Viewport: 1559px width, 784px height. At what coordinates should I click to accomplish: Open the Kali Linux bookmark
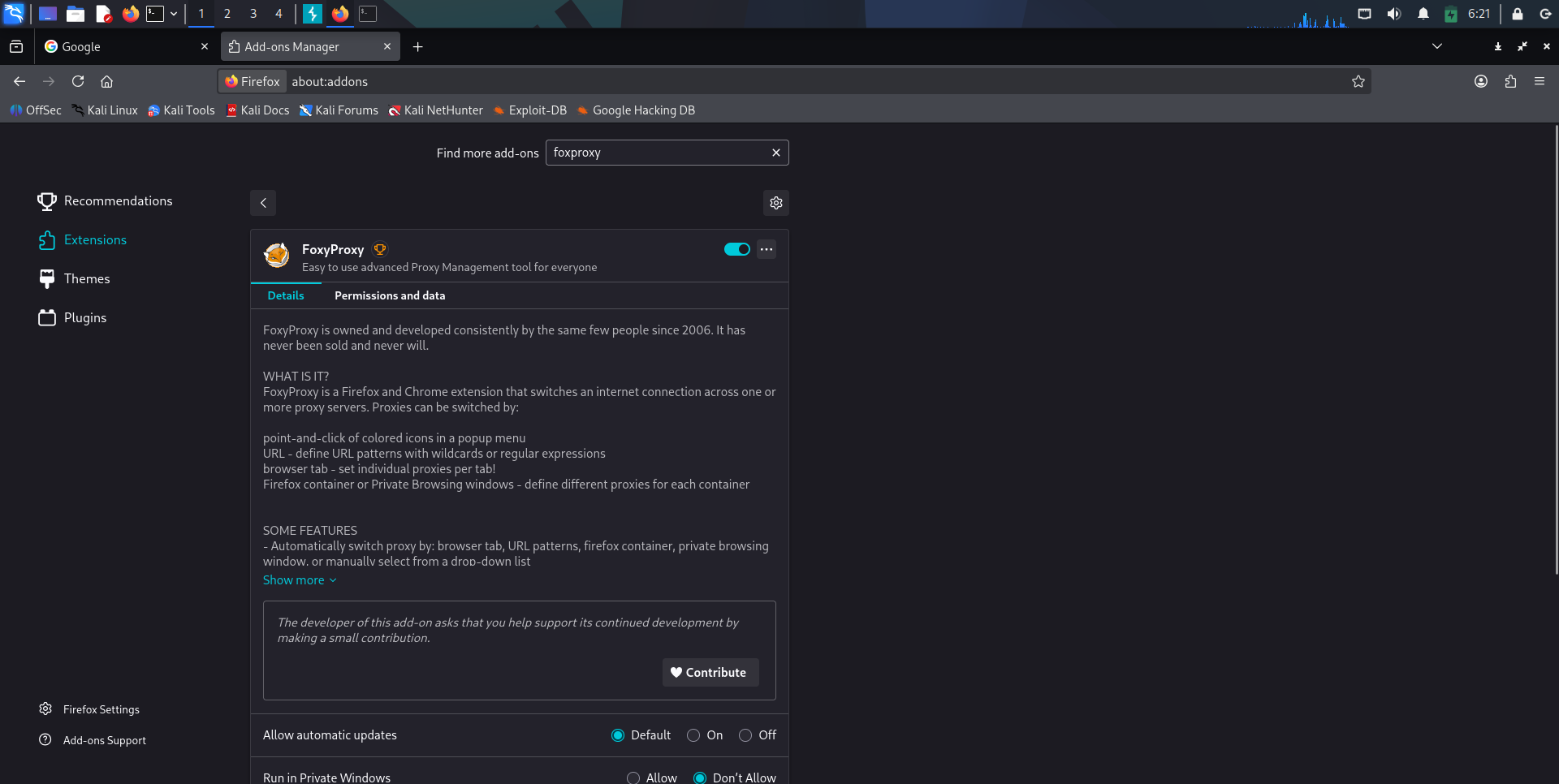click(x=105, y=110)
